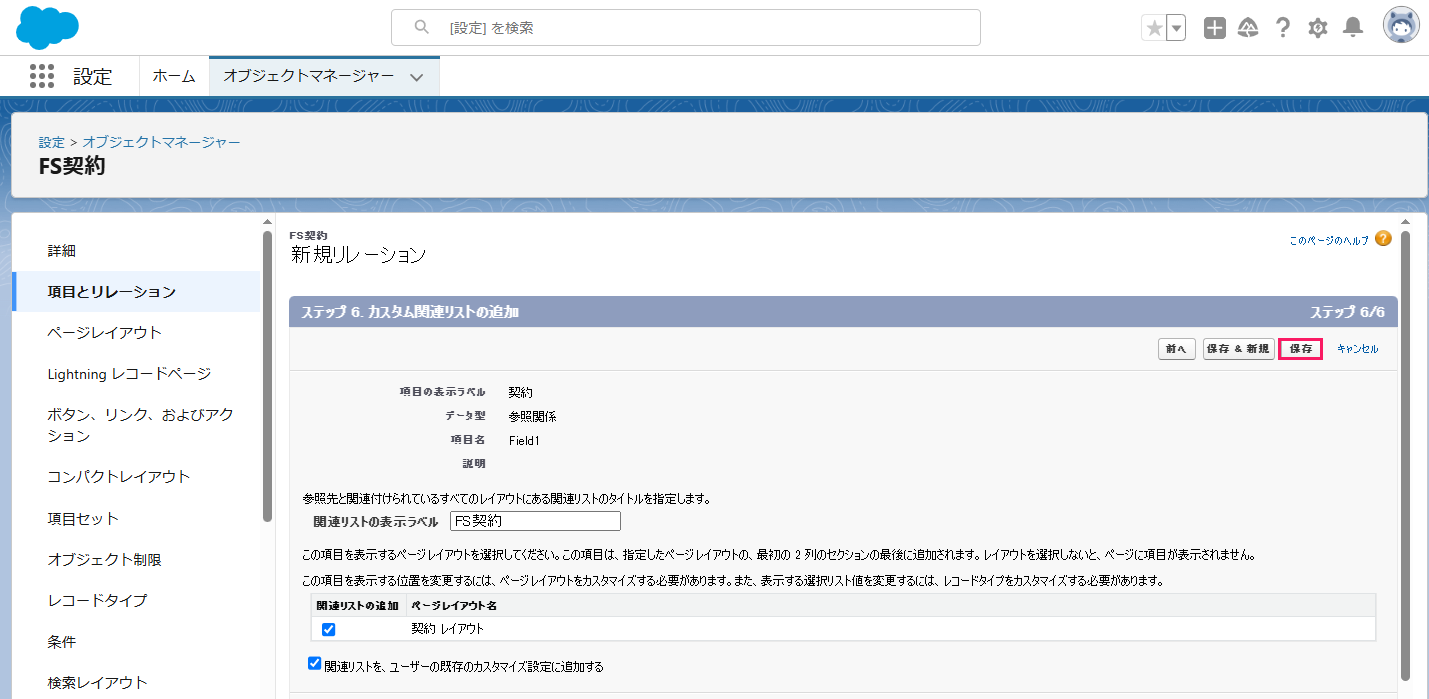This screenshot has width=1429, height=699.
Task: Click the オブジェクトマネージャー breadcrumb link
Action: click(x=162, y=142)
